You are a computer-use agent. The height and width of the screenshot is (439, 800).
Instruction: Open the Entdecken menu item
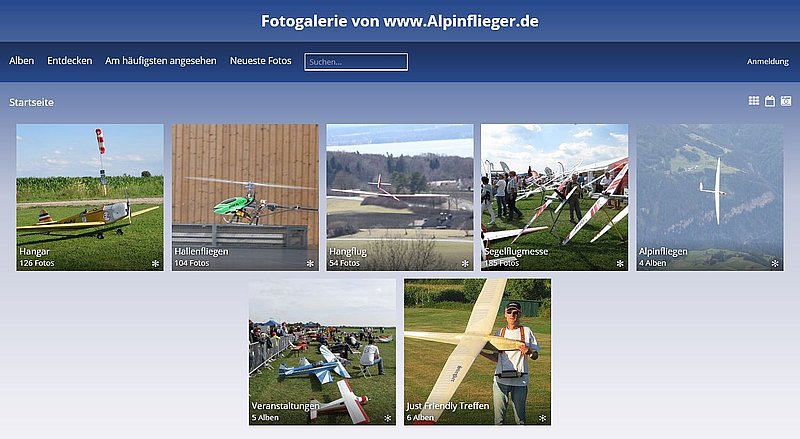(x=69, y=61)
